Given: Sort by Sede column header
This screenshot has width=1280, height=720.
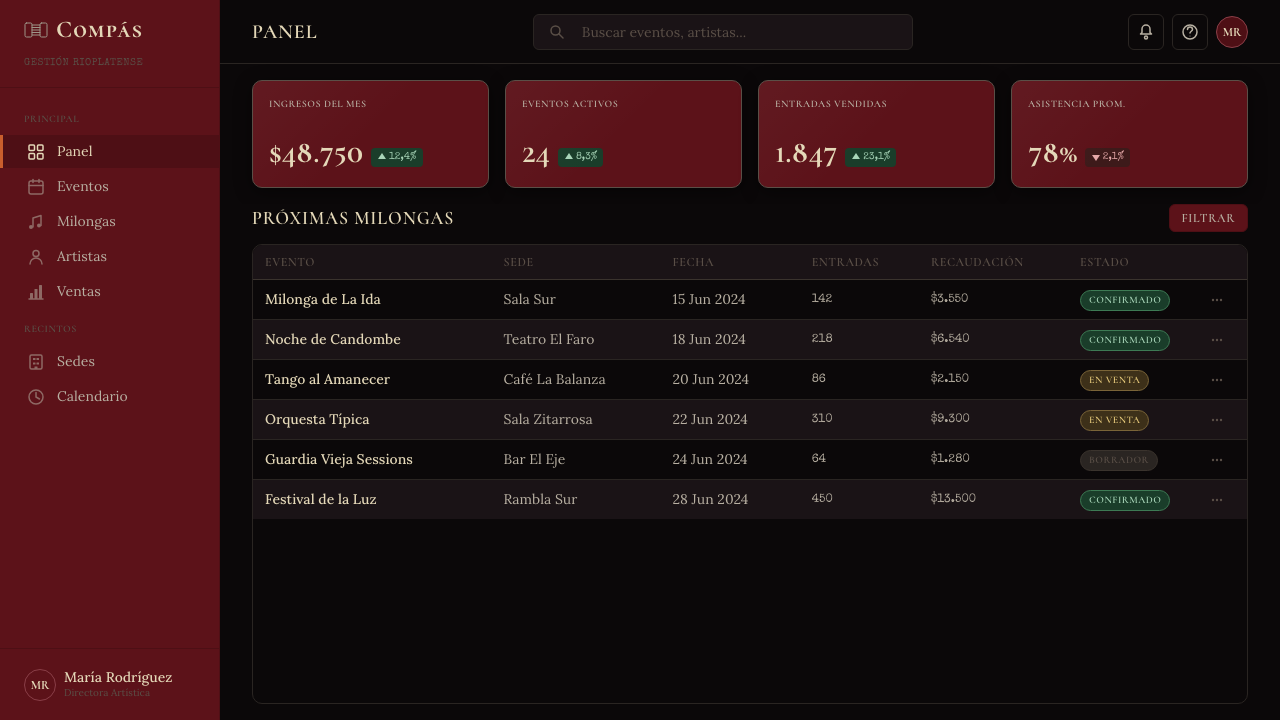Looking at the screenshot, I should [518, 262].
